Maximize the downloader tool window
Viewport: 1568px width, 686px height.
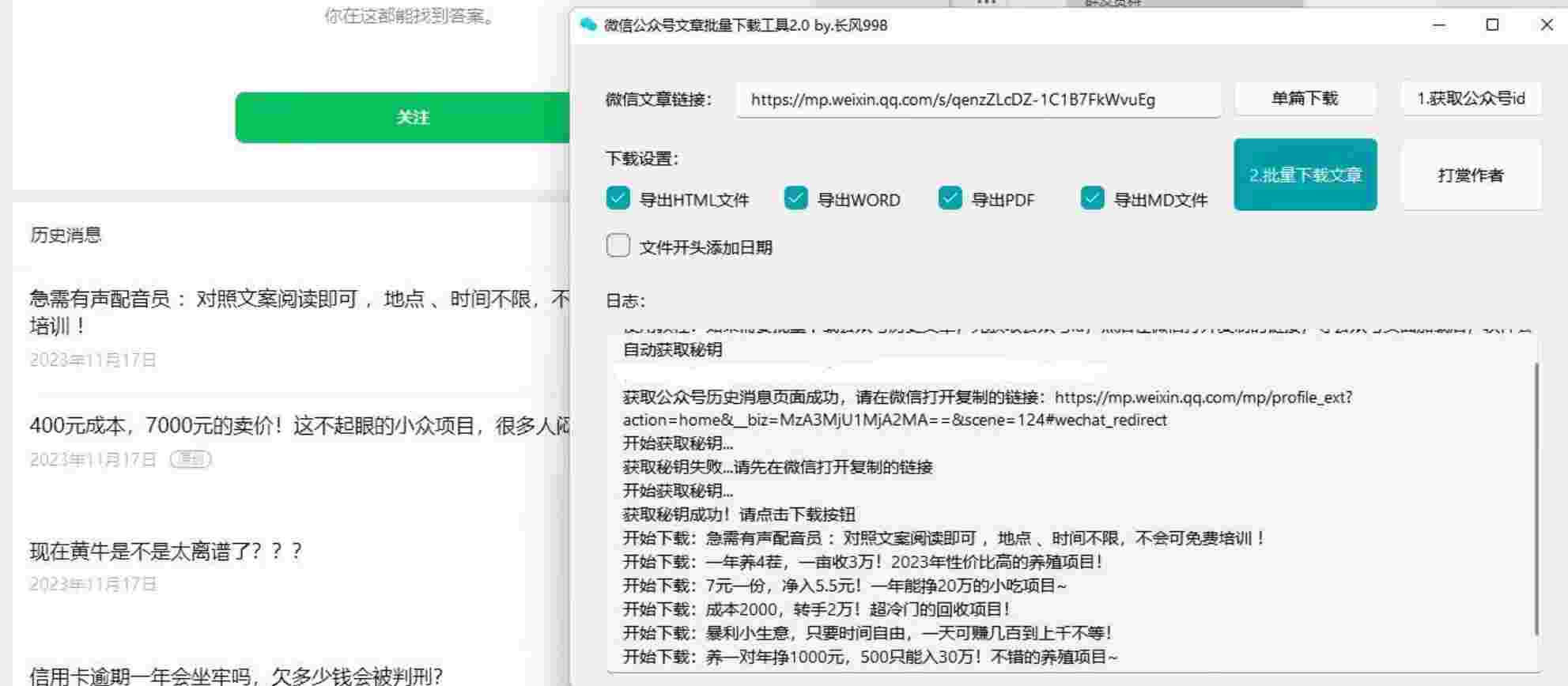tap(1492, 25)
